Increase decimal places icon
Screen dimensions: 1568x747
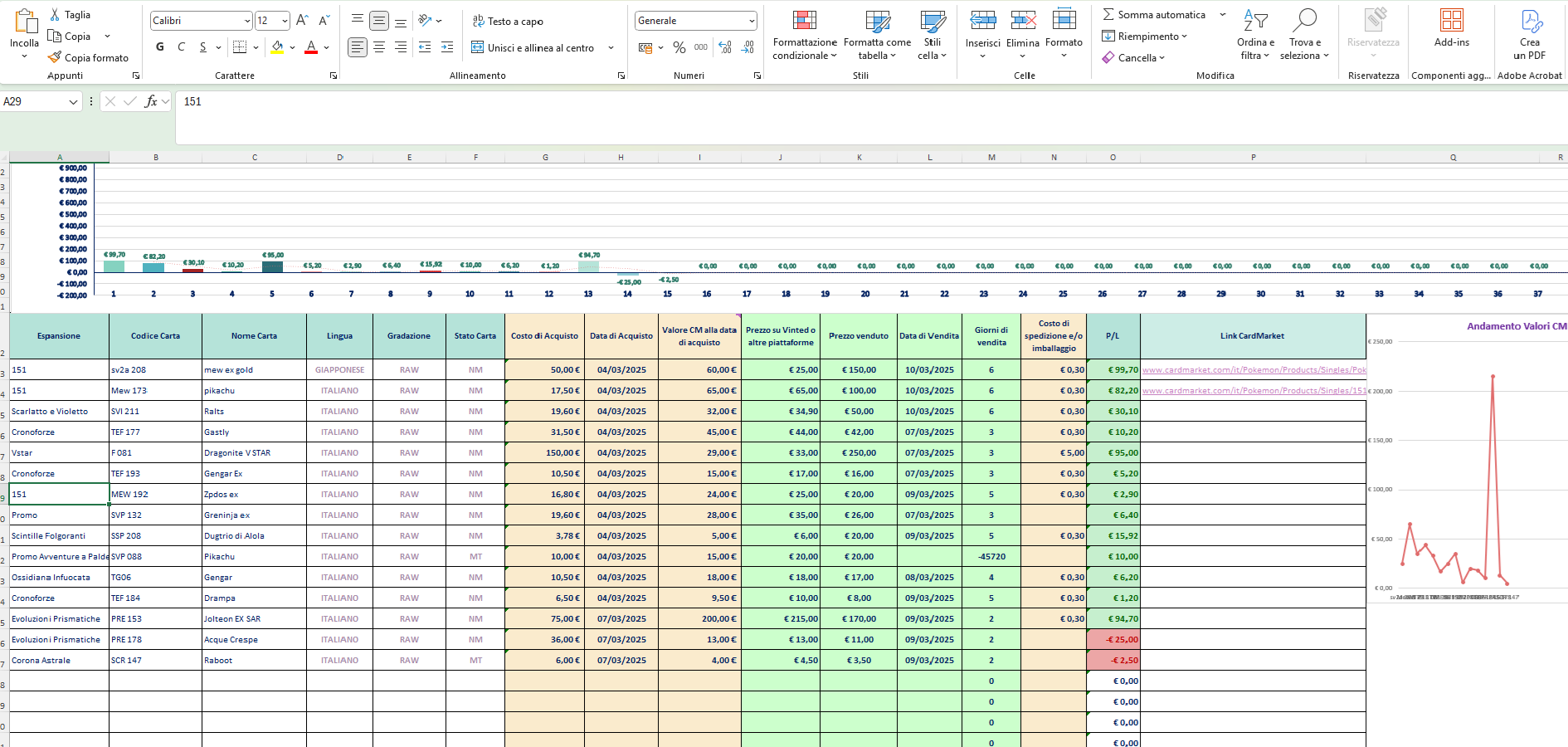(725, 47)
